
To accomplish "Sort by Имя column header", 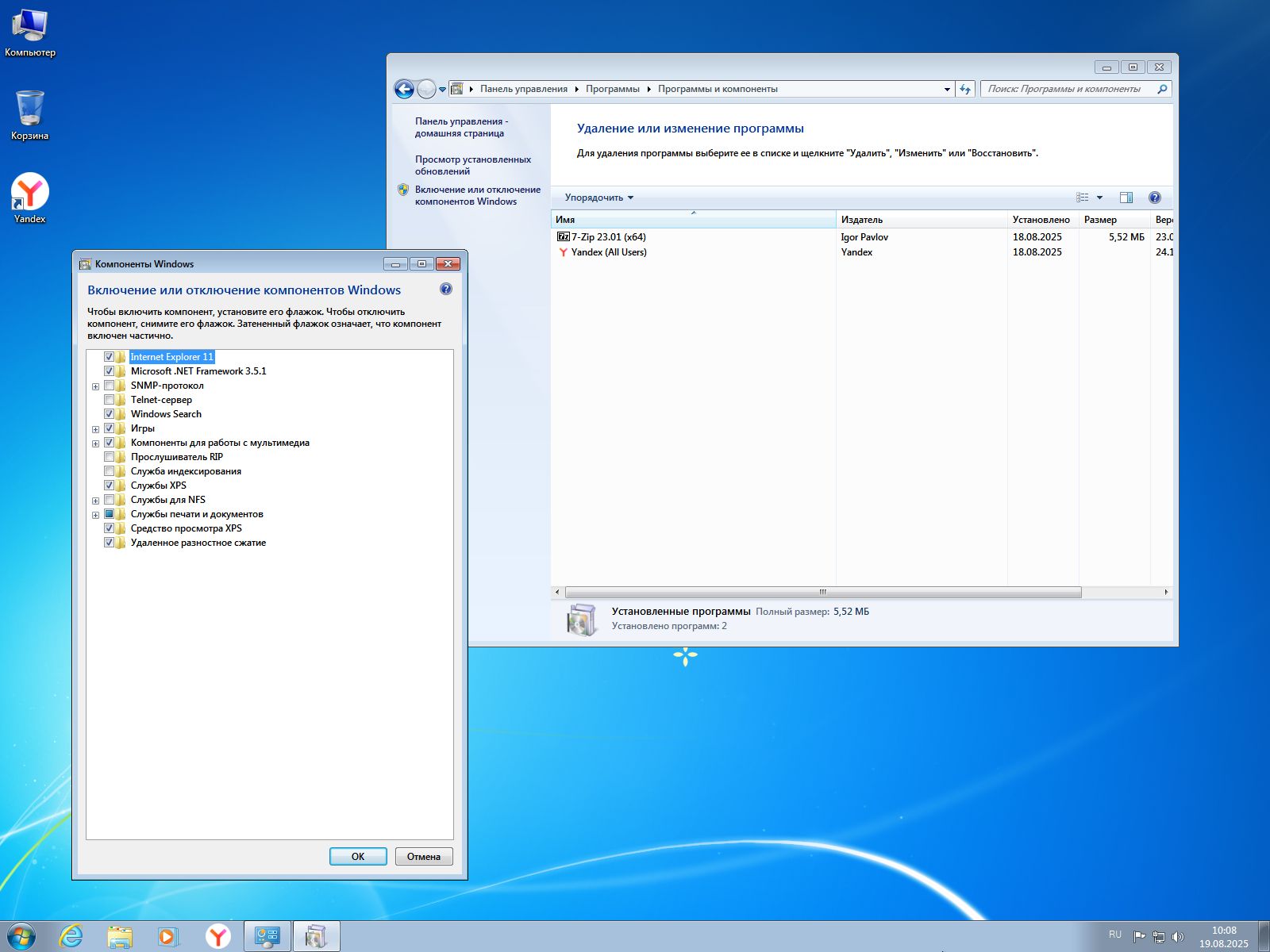I will point(693,220).
